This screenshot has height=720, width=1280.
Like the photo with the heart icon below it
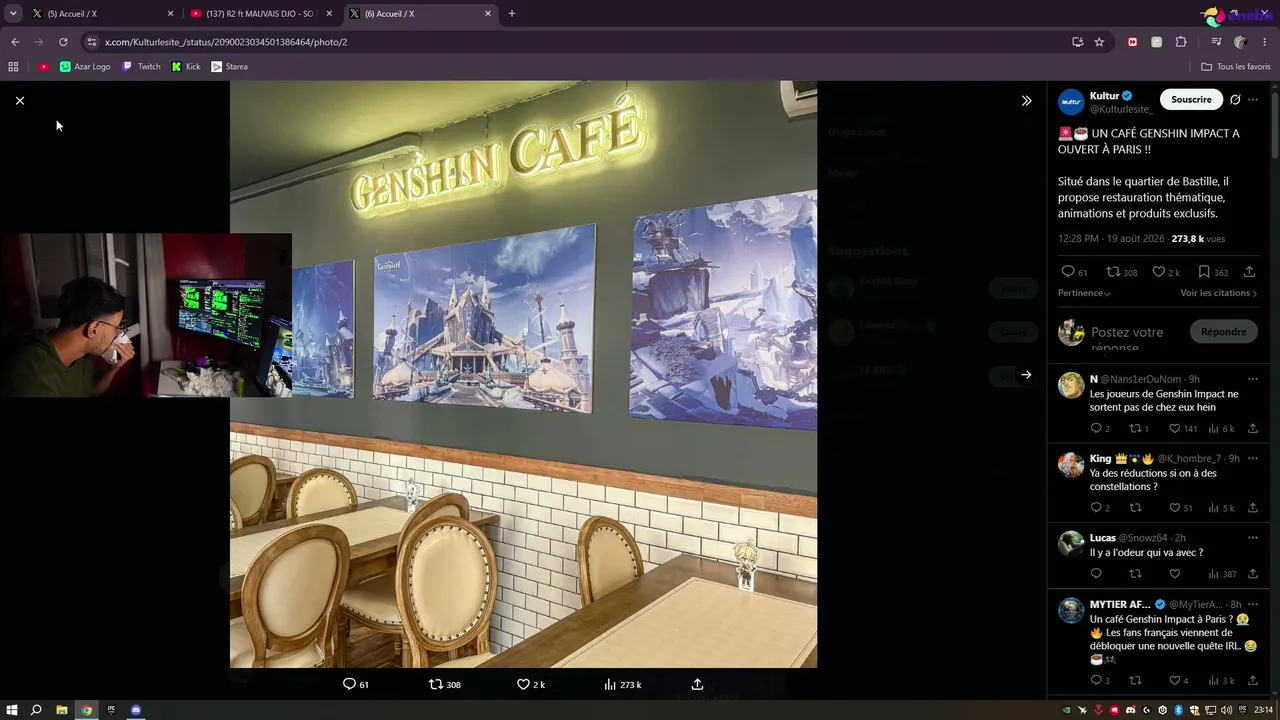523,684
